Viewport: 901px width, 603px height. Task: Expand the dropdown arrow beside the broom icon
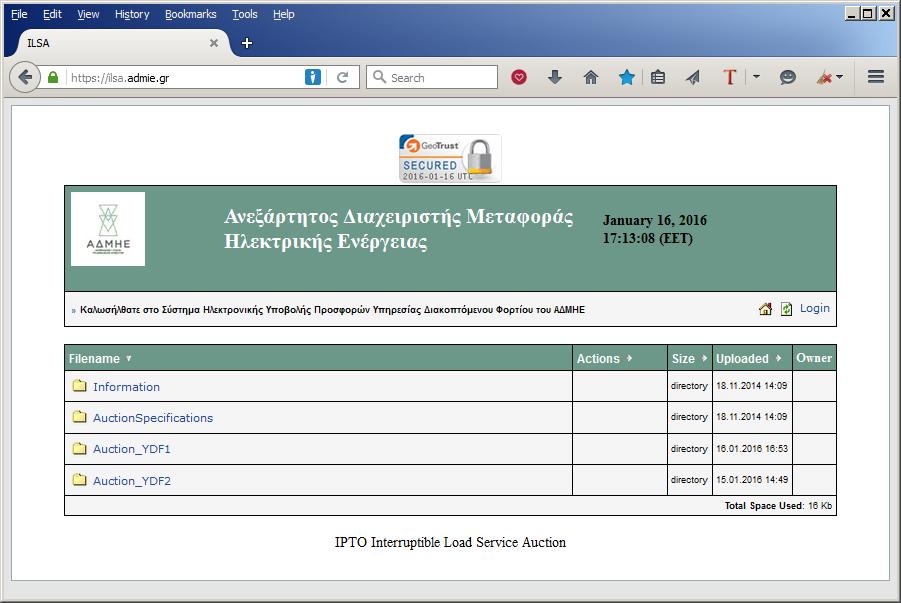tap(840, 76)
